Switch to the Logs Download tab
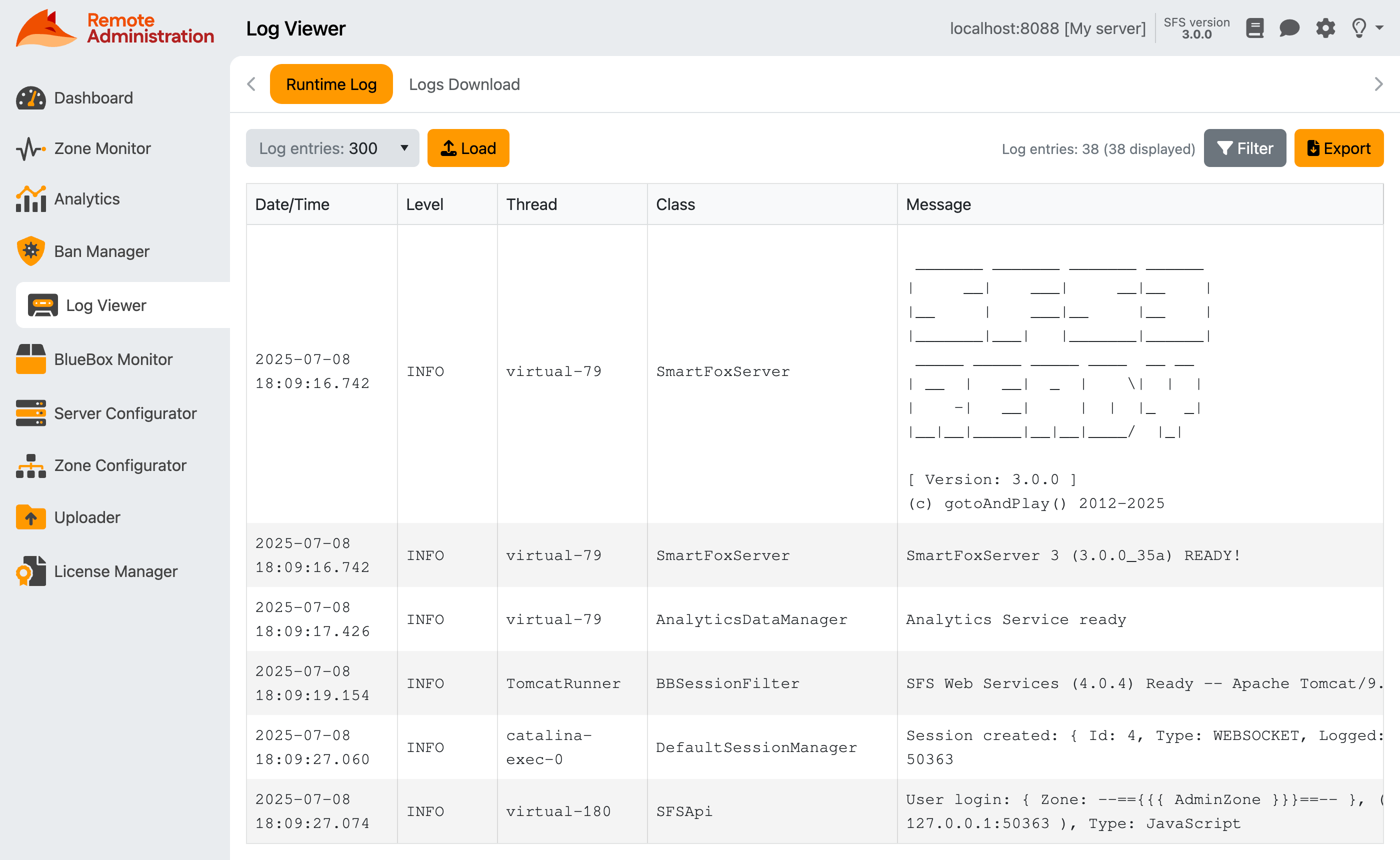Screen dimensions: 1400x860 coord(464,84)
